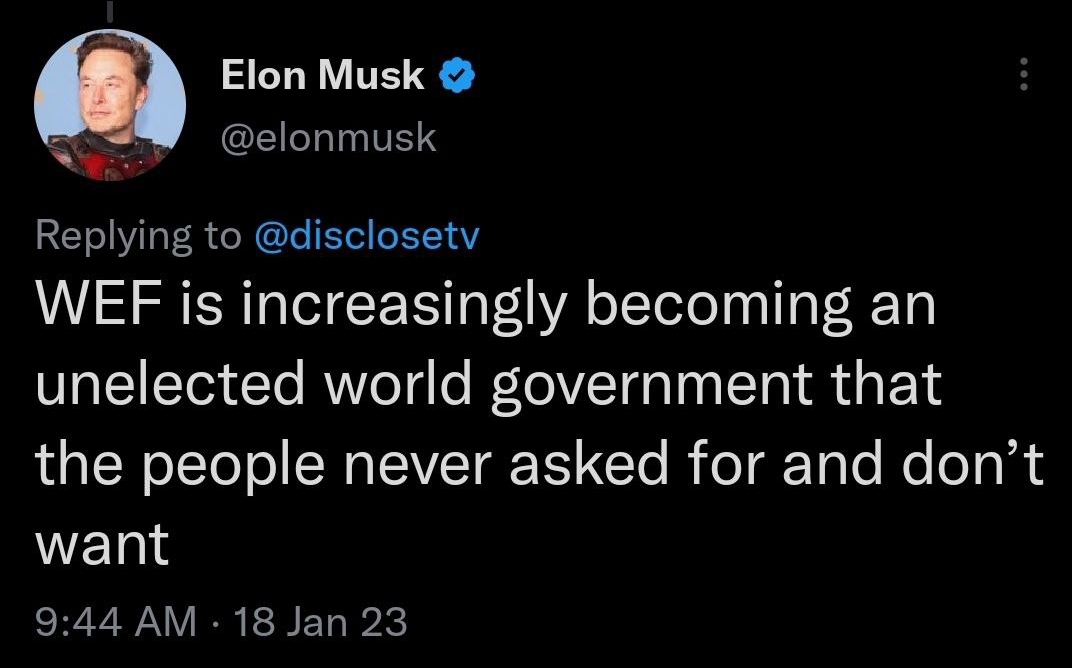
Task: Click the blue verified badge
Action: [x=457, y=75]
